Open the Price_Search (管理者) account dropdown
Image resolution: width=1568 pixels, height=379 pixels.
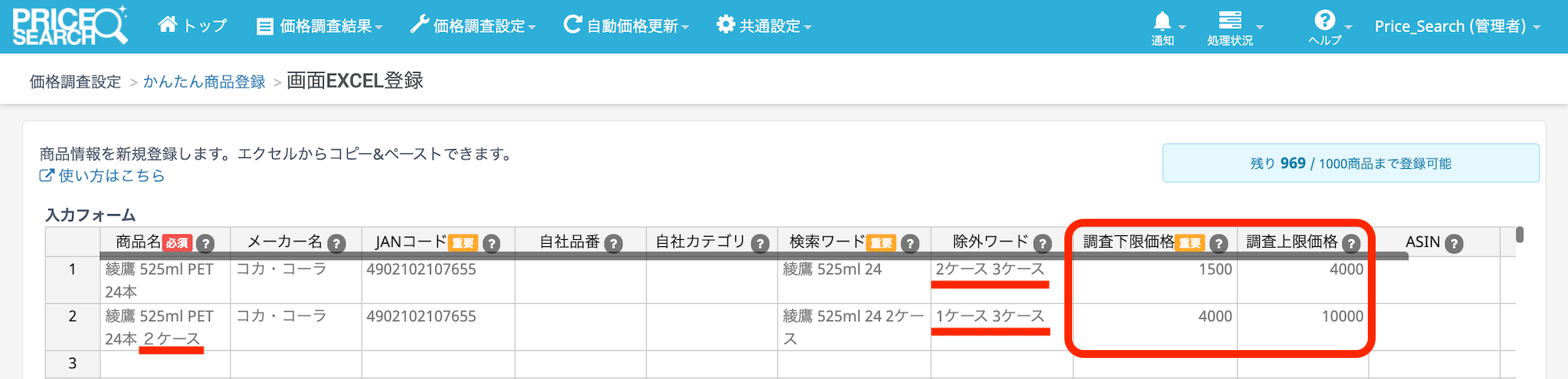(x=1457, y=27)
